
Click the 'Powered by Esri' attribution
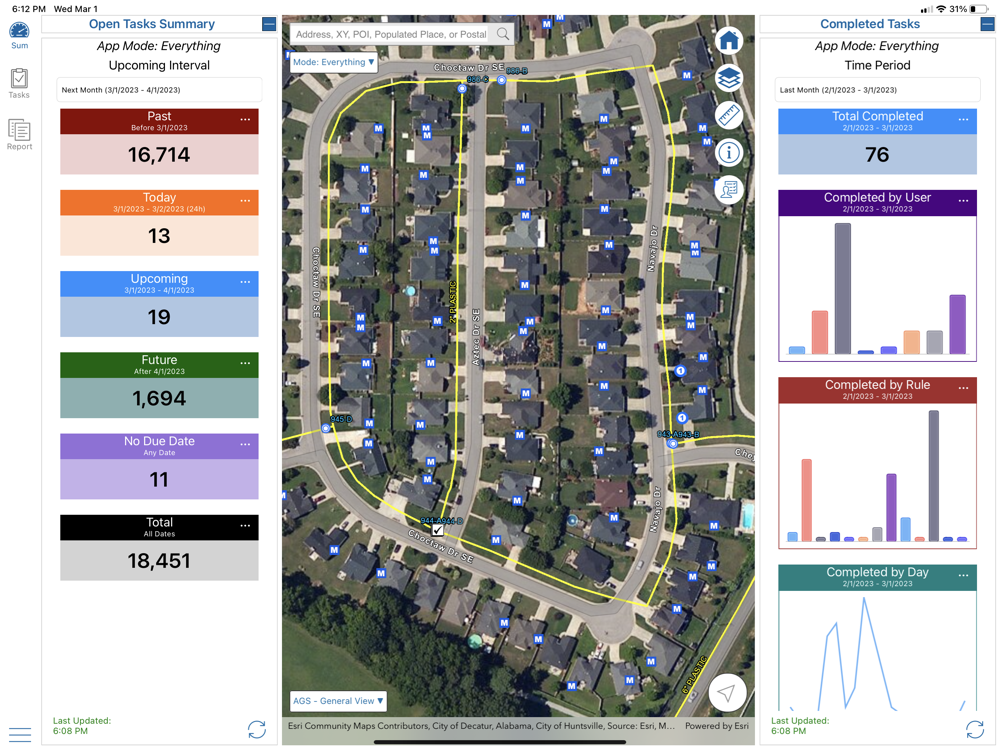click(x=717, y=726)
